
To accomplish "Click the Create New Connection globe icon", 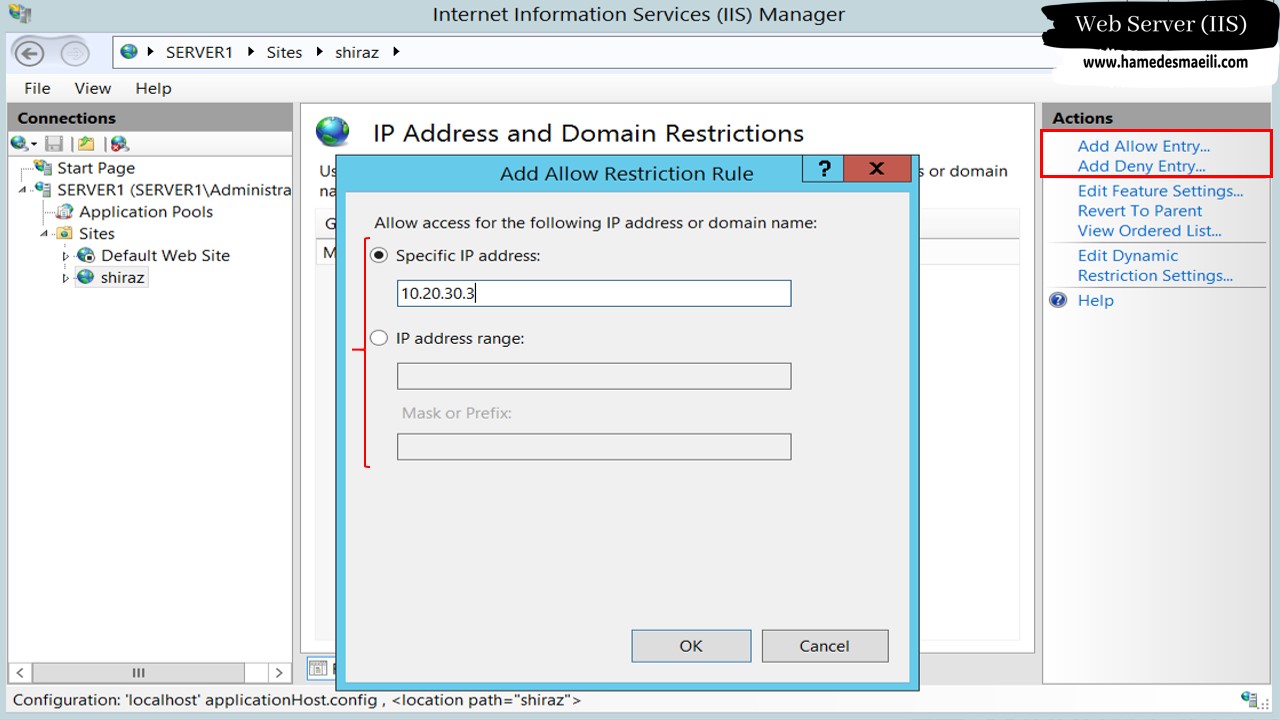I will pos(18,144).
